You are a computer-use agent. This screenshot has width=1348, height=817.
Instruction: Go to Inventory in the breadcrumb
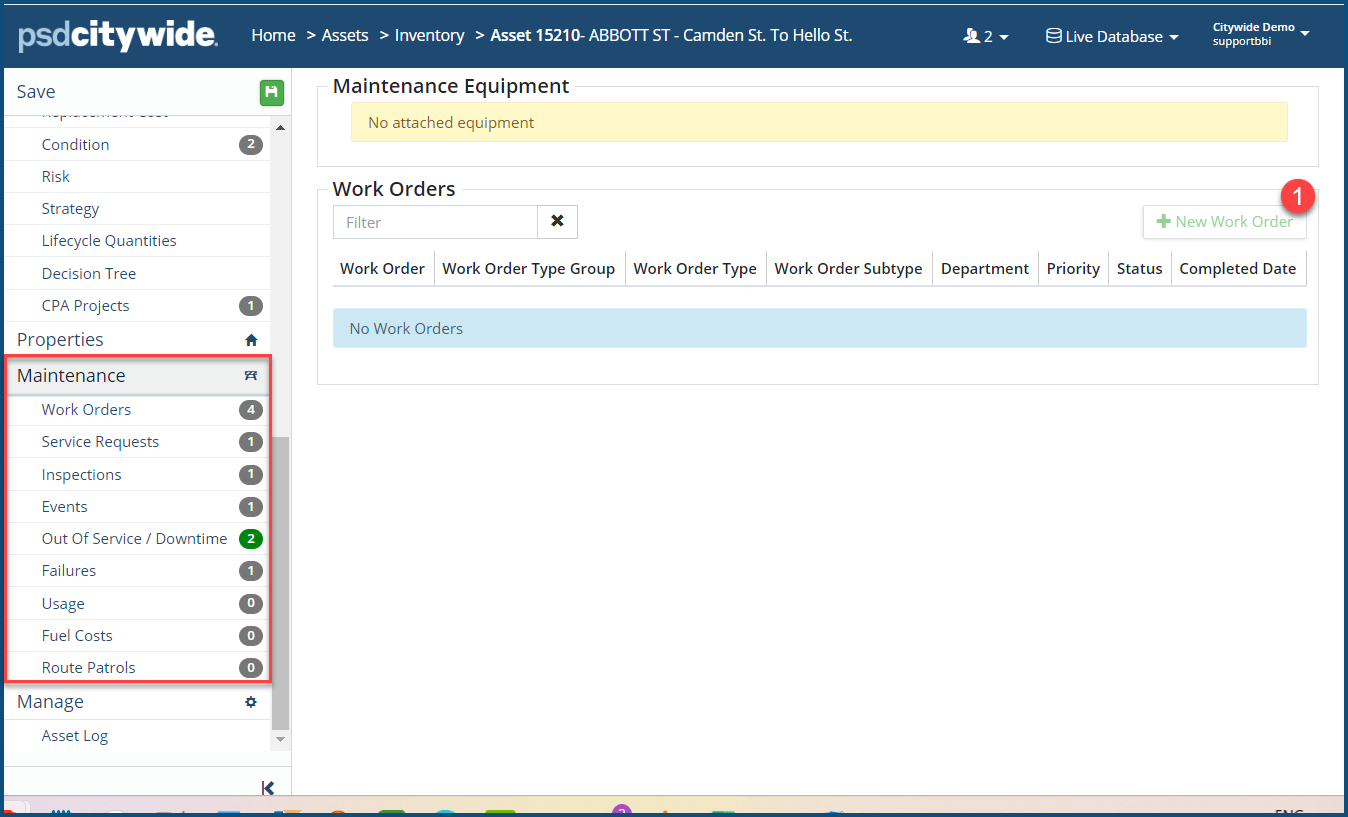[x=430, y=35]
